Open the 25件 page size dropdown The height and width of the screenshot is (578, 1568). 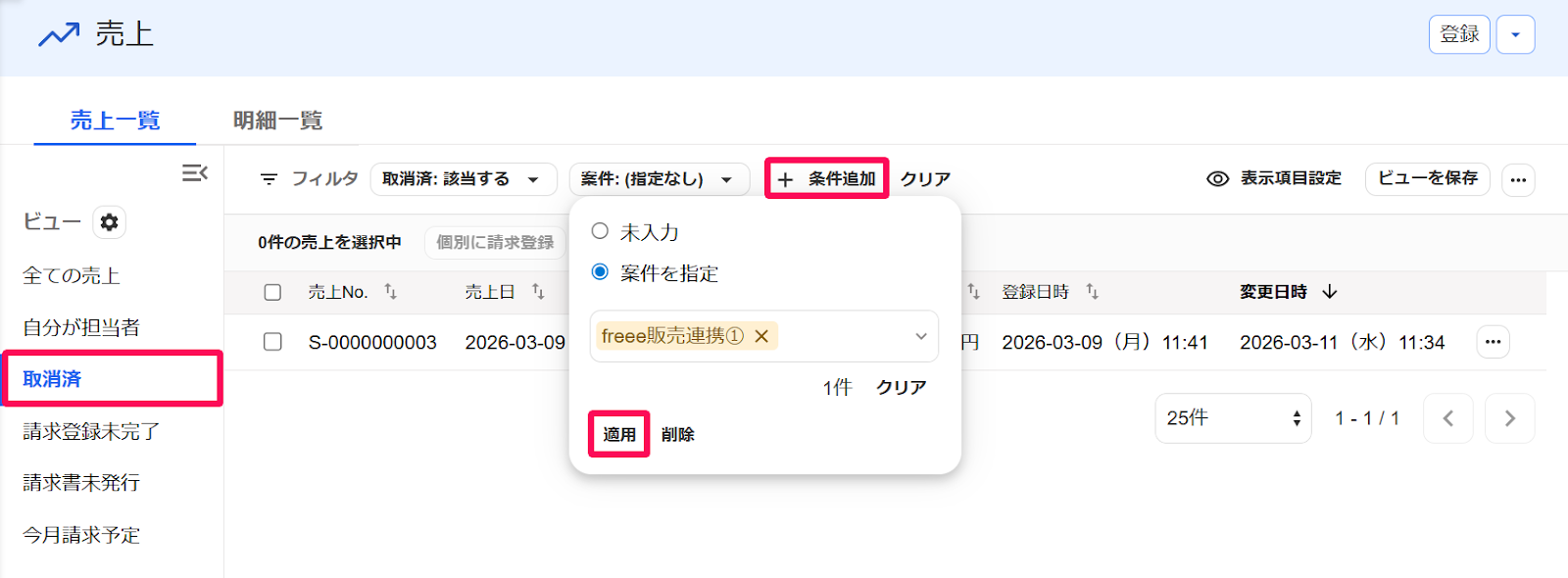pos(1233,418)
